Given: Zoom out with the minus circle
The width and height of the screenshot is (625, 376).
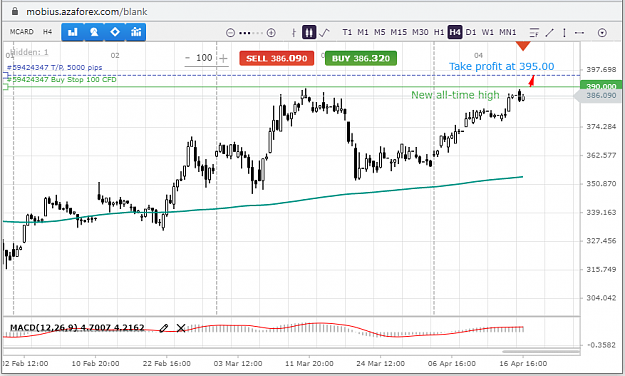Looking at the screenshot, I should (230, 33).
